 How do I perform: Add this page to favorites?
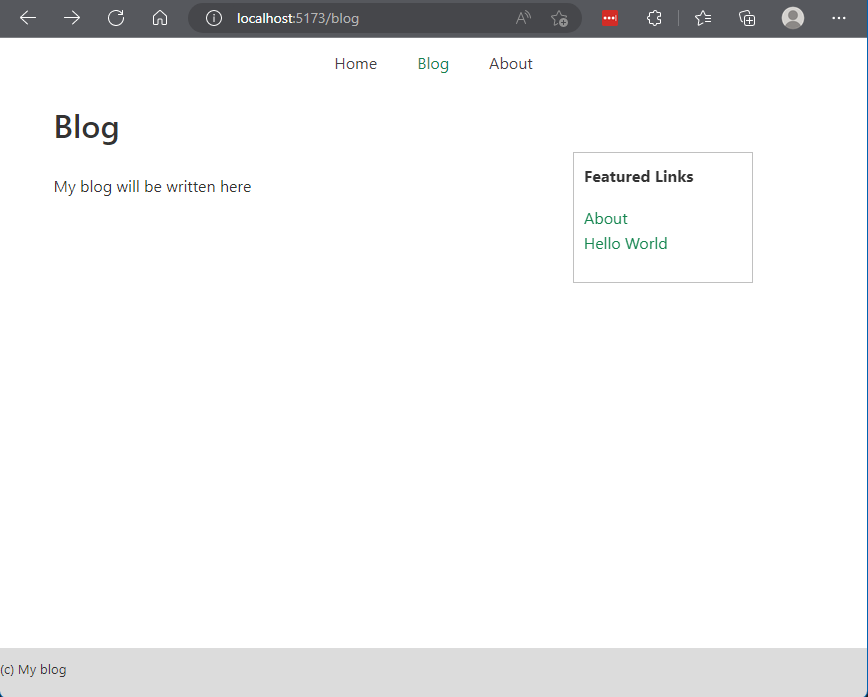pos(559,17)
